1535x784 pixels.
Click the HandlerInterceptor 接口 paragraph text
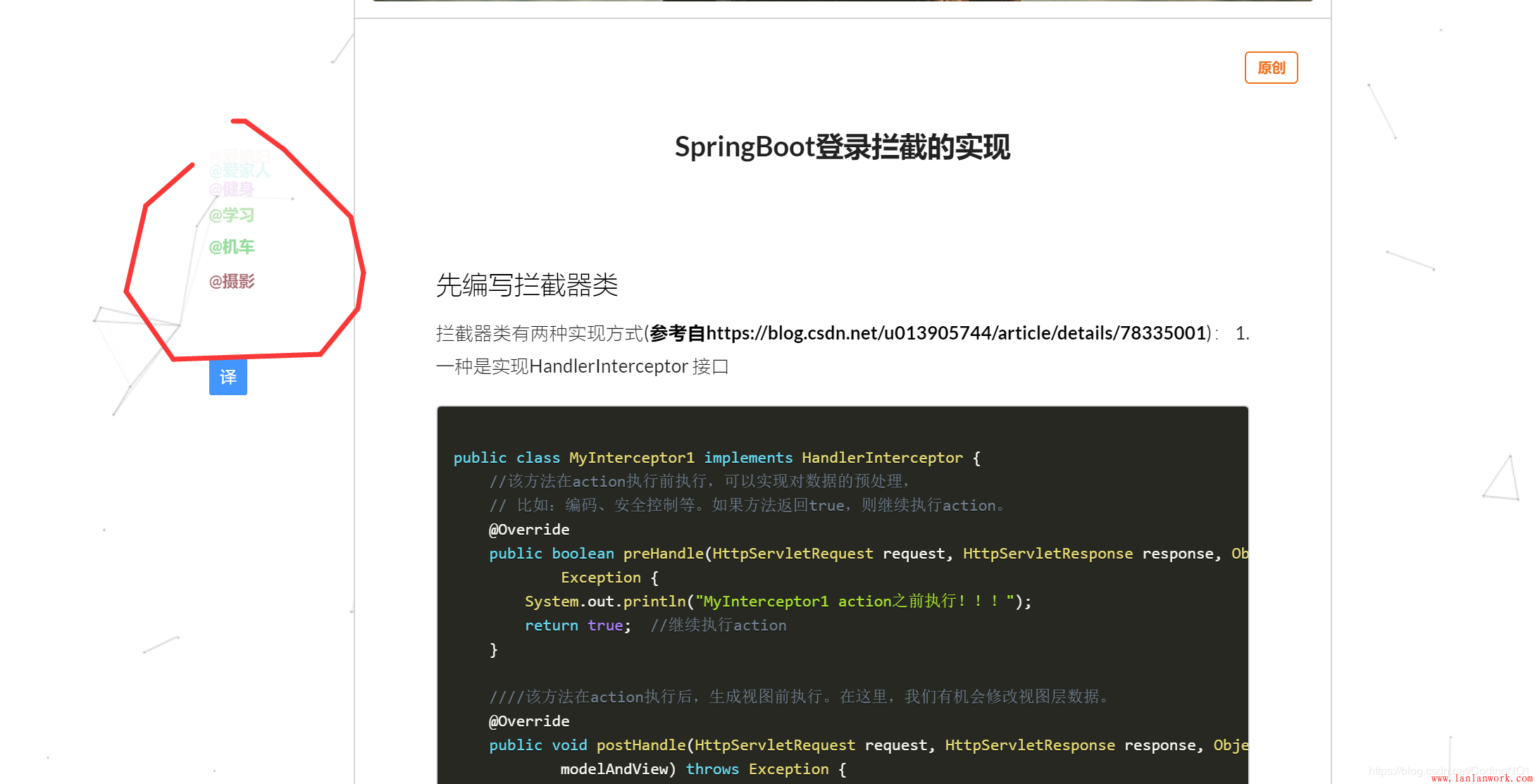pyautogui.click(x=582, y=367)
